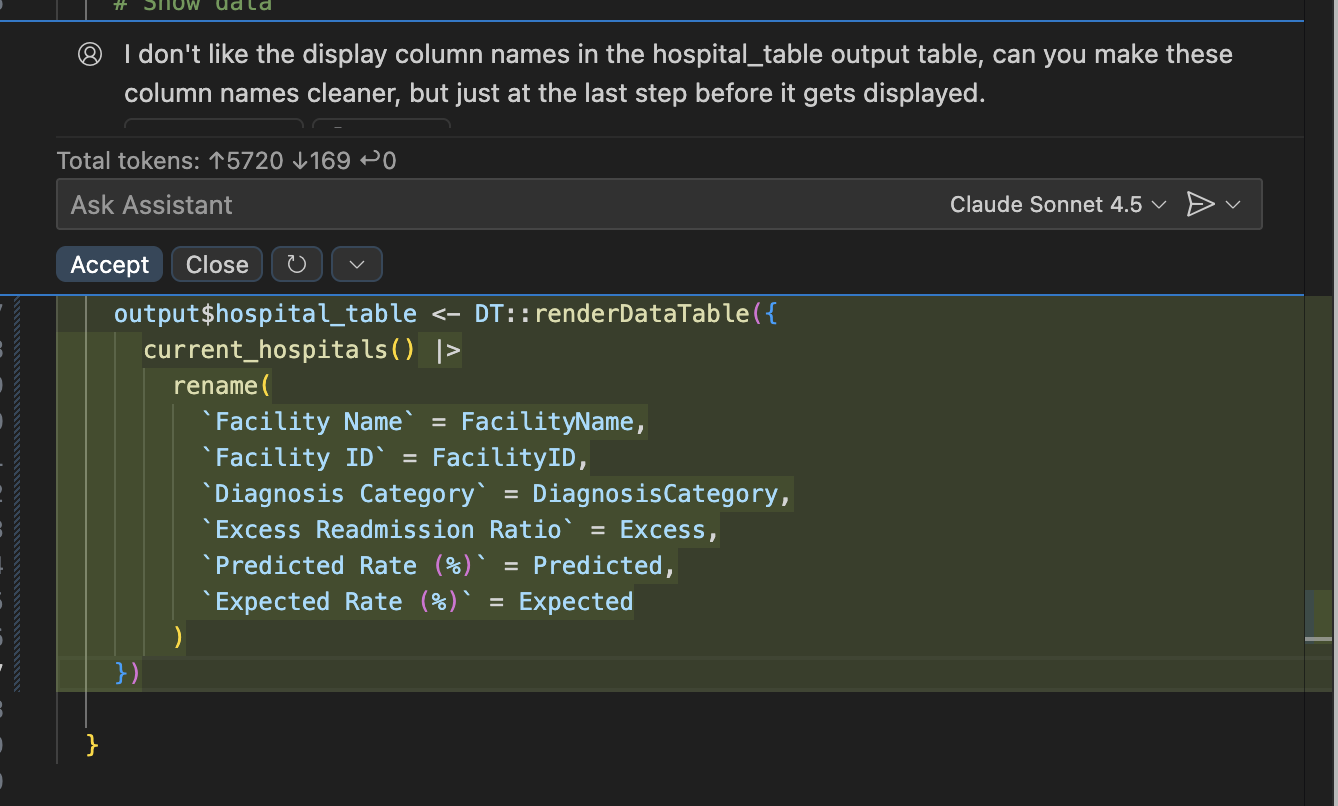Open the Claude Sonnet 4.5 model dropdown
Image resolution: width=1338 pixels, height=806 pixels.
[x=1057, y=204]
